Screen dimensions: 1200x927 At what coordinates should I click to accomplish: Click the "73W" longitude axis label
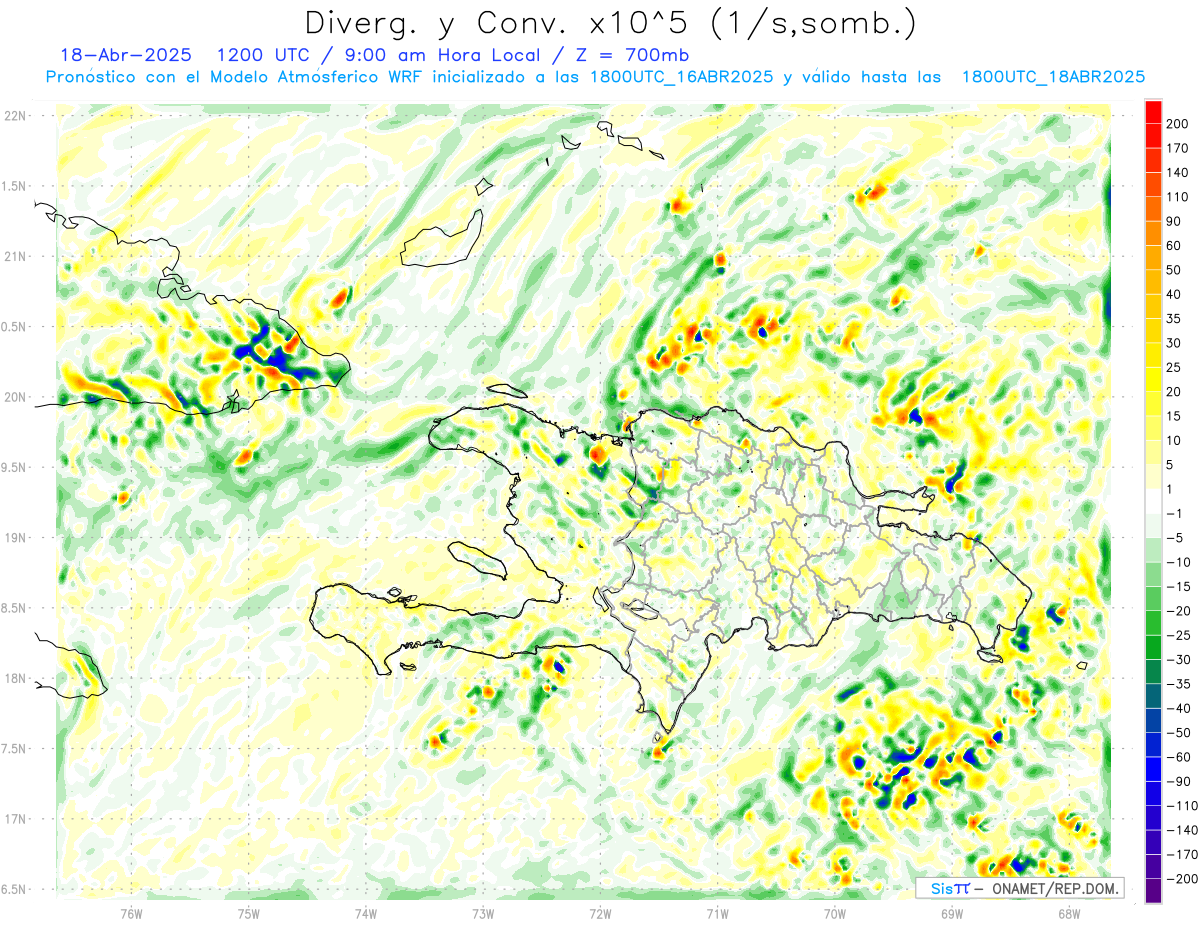(x=482, y=913)
